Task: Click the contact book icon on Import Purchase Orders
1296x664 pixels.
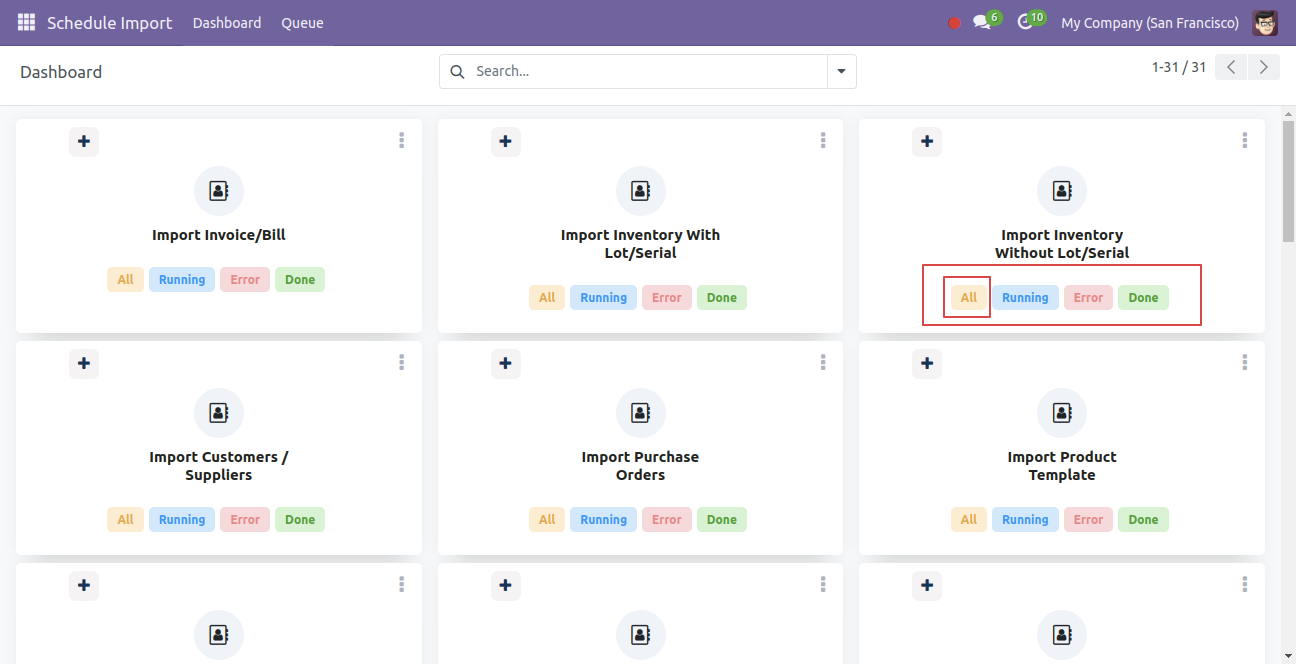Action: pos(640,413)
